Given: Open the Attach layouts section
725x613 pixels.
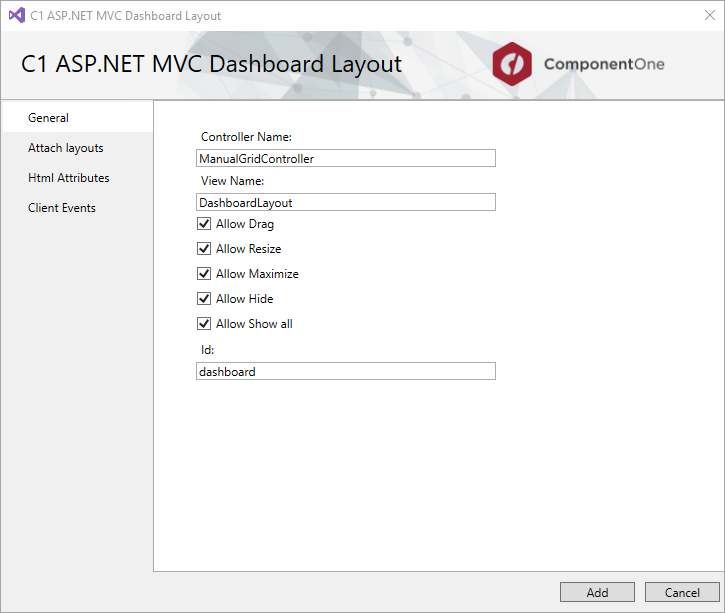Looking at the screenshot, I should (66, 148).
